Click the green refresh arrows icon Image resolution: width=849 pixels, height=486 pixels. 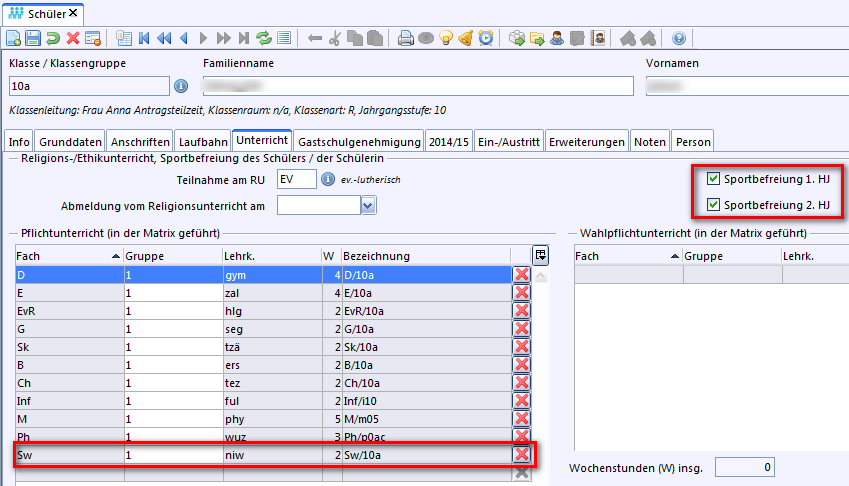[x=264, y=39]
